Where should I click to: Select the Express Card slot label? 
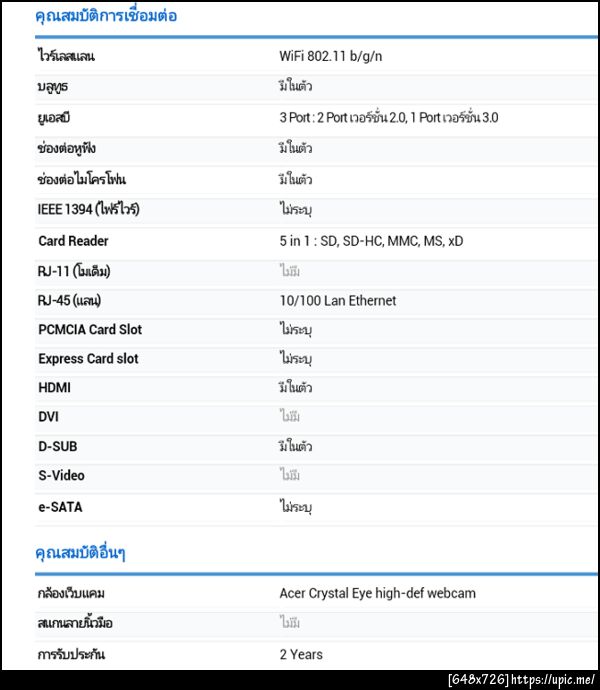88,359
